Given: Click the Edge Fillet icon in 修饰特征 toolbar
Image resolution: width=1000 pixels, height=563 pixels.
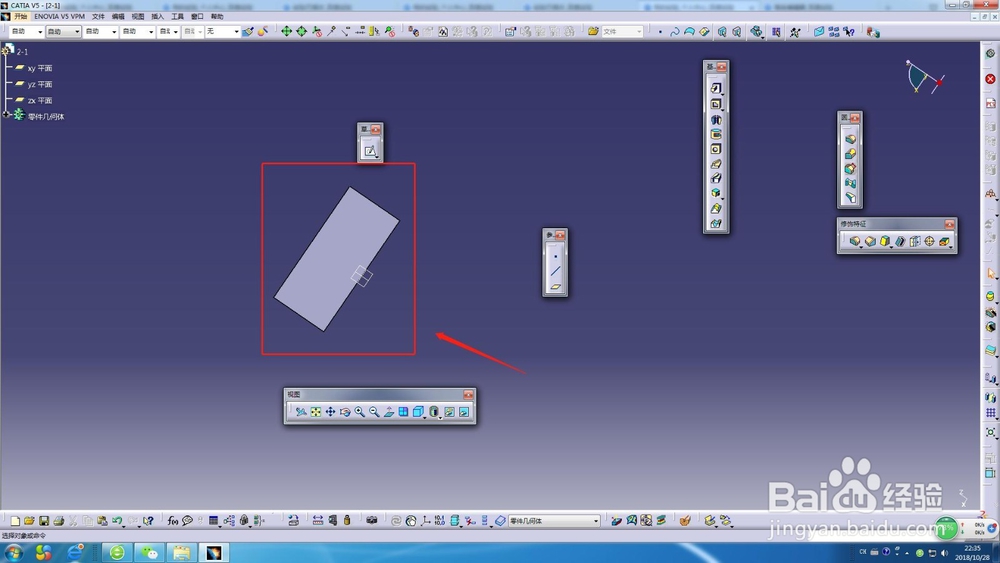Looking at the screenshot, I should (855, 242).
